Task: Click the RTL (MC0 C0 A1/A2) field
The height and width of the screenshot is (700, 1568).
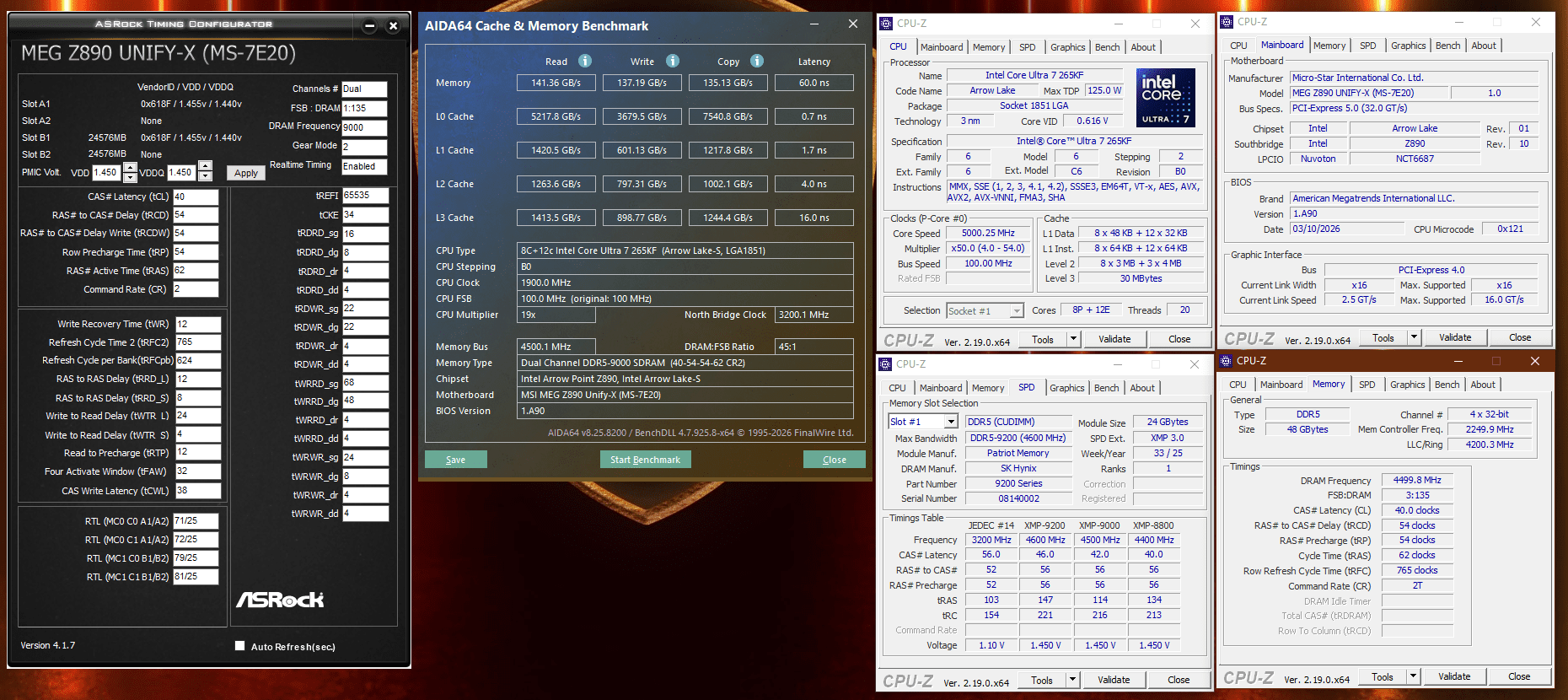Action: [x=196, y=521]
